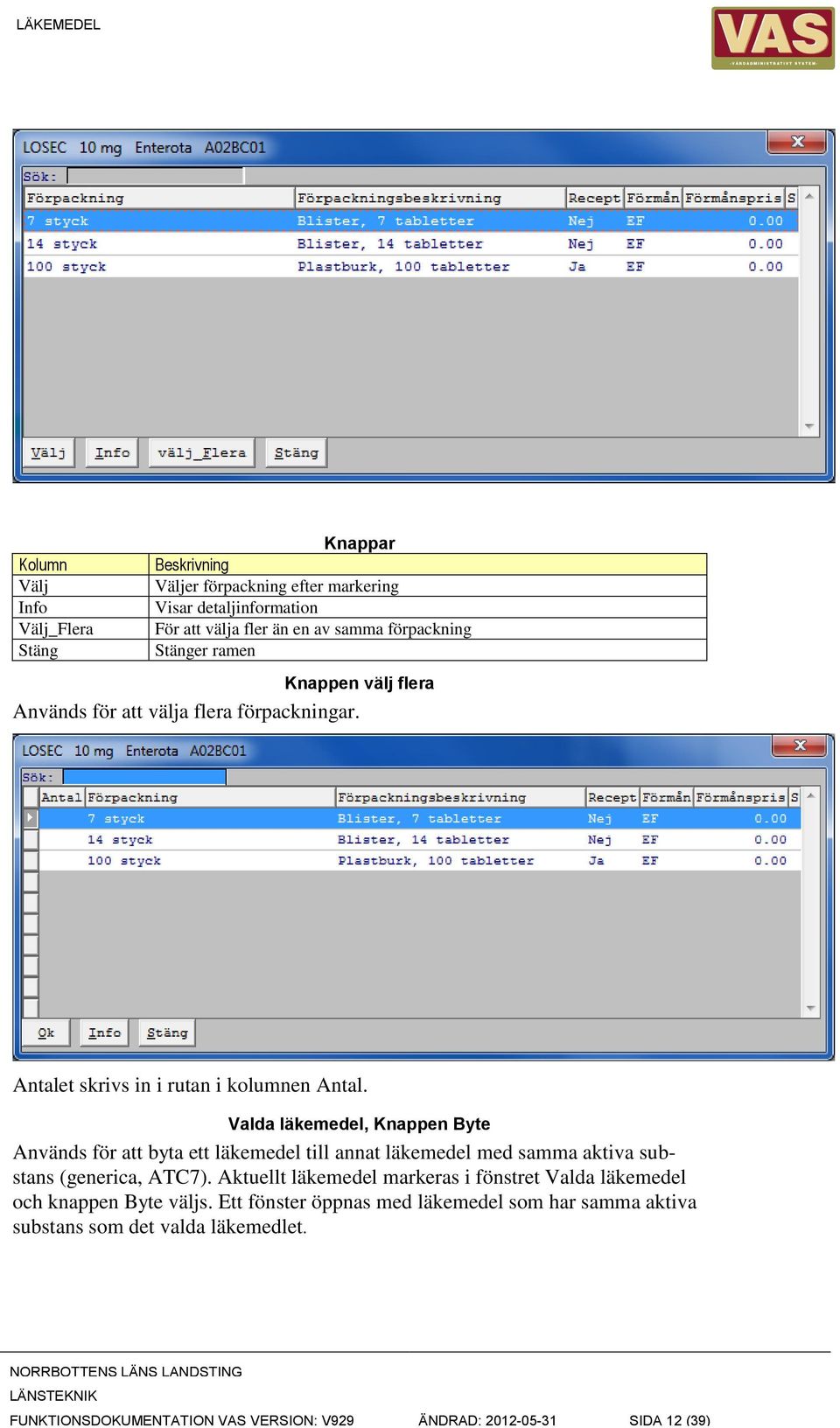The image size is (840, 1428).
Task: Click Förpackningsbeskrivning header in lower window
Action: pos(460,797)
